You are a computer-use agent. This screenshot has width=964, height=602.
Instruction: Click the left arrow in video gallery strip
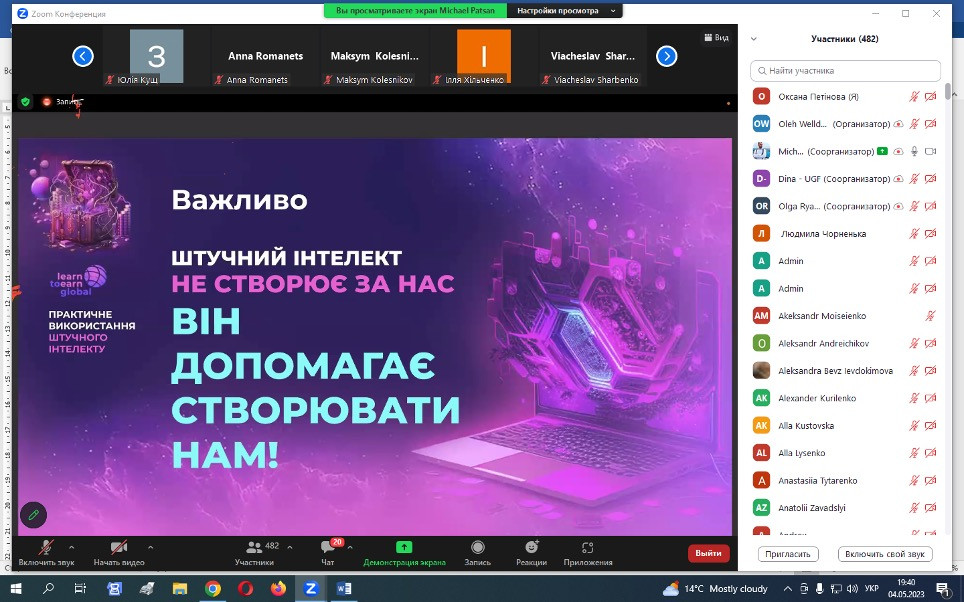83,56
